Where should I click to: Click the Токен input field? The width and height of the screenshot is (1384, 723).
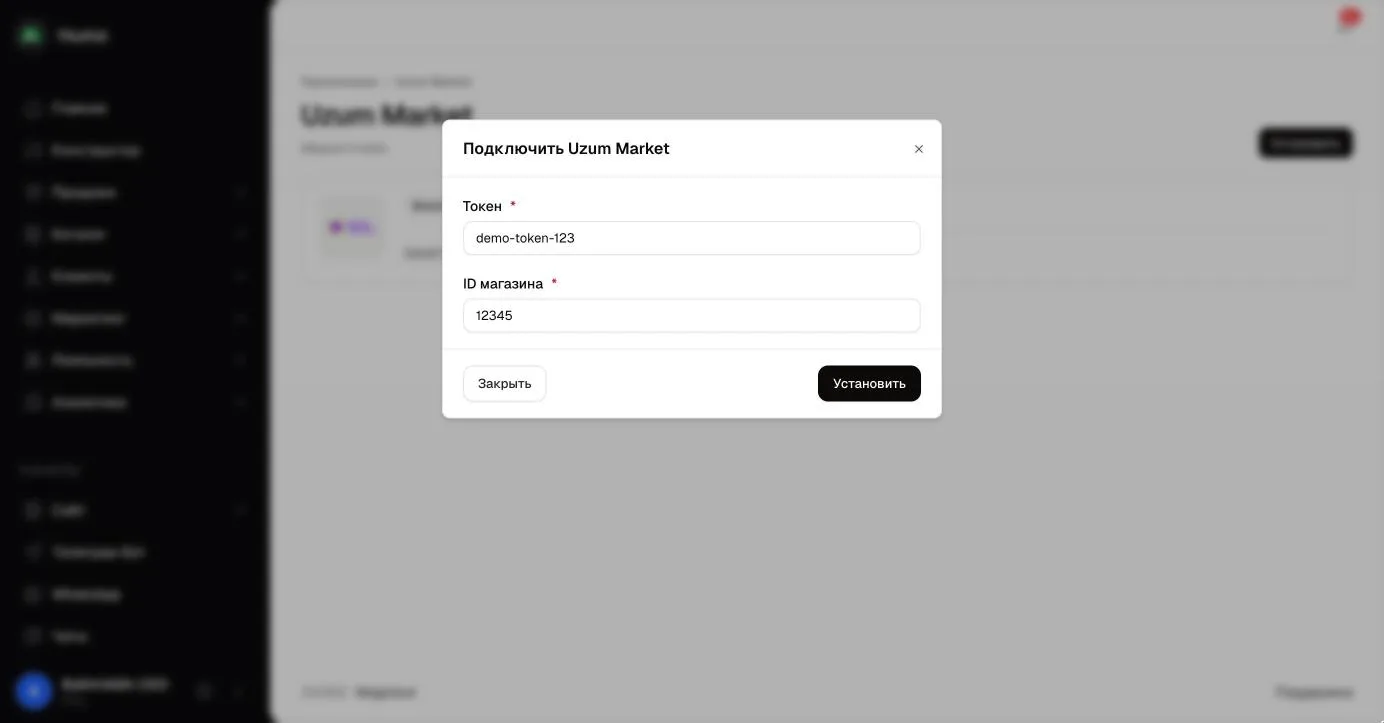tap(691, 238)
